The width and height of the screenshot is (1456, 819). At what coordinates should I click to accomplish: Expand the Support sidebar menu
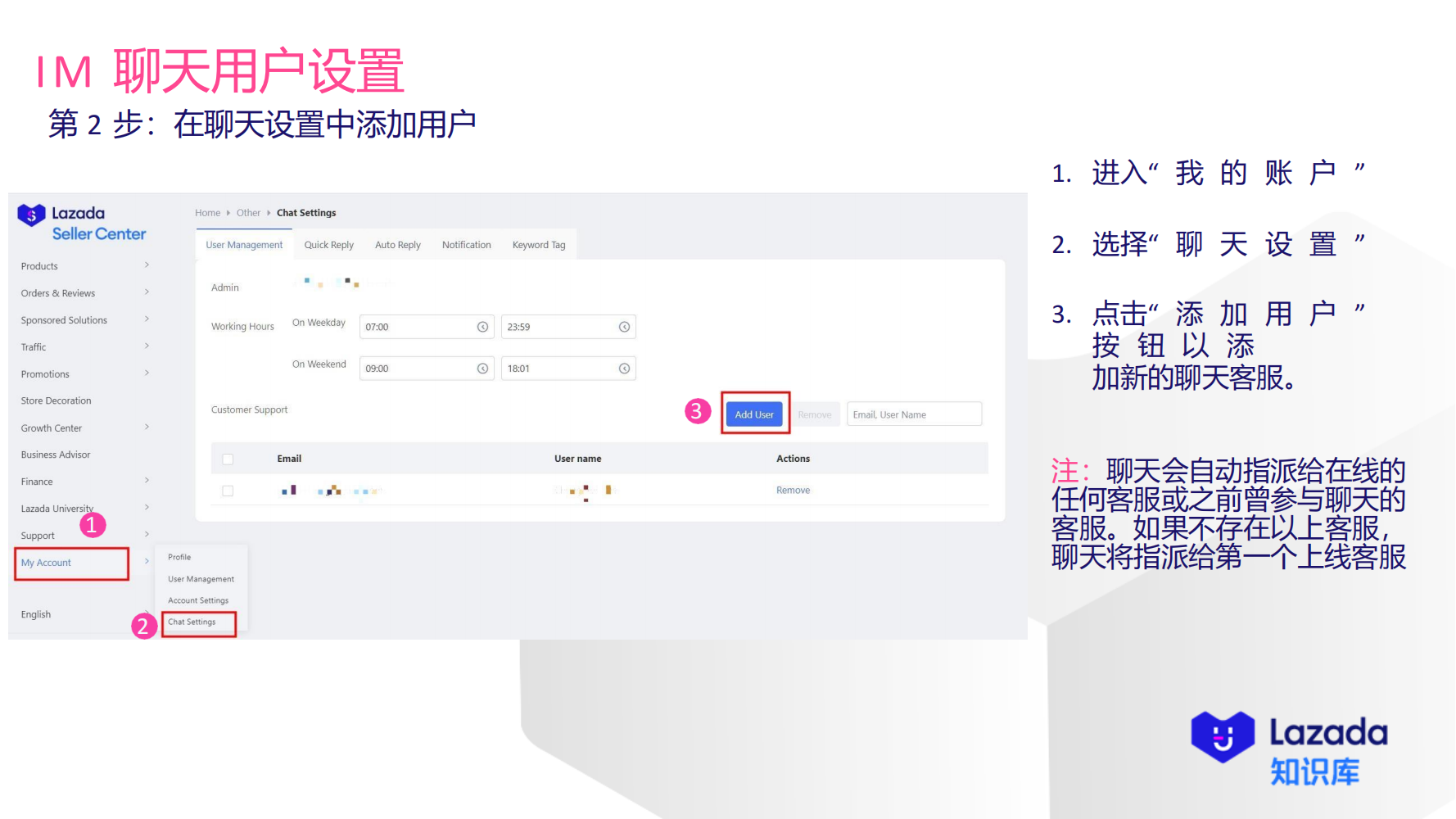coord(84,536)
